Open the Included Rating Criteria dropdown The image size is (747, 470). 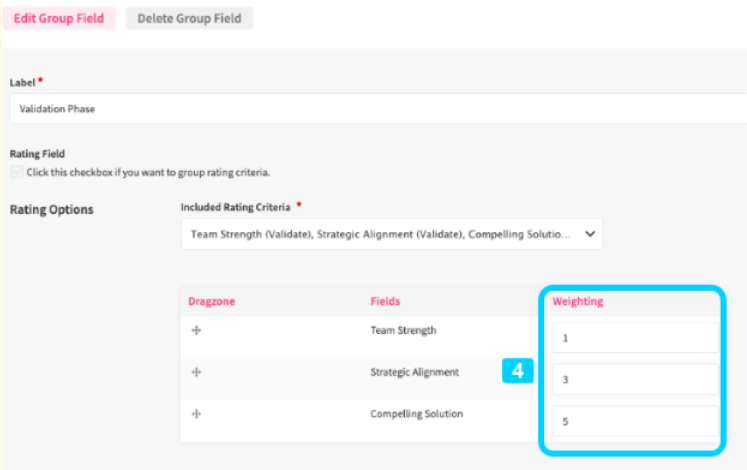pos(391,234)
